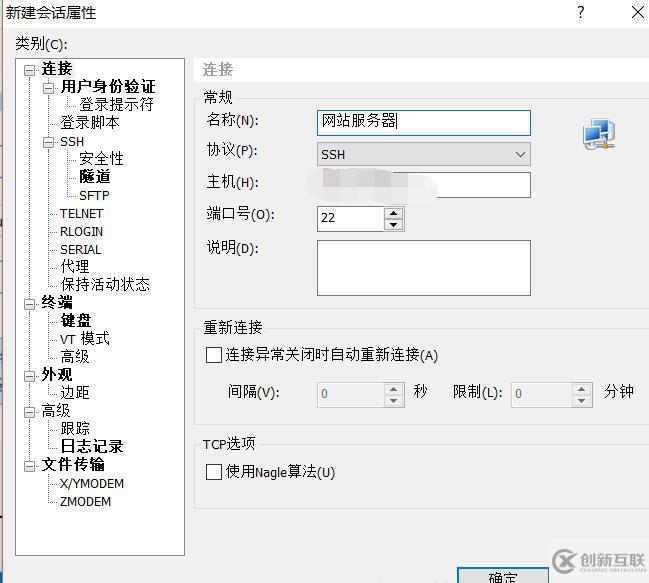Open the 日志记录 settings item
The image size is (649, 583).
[92, 446]
